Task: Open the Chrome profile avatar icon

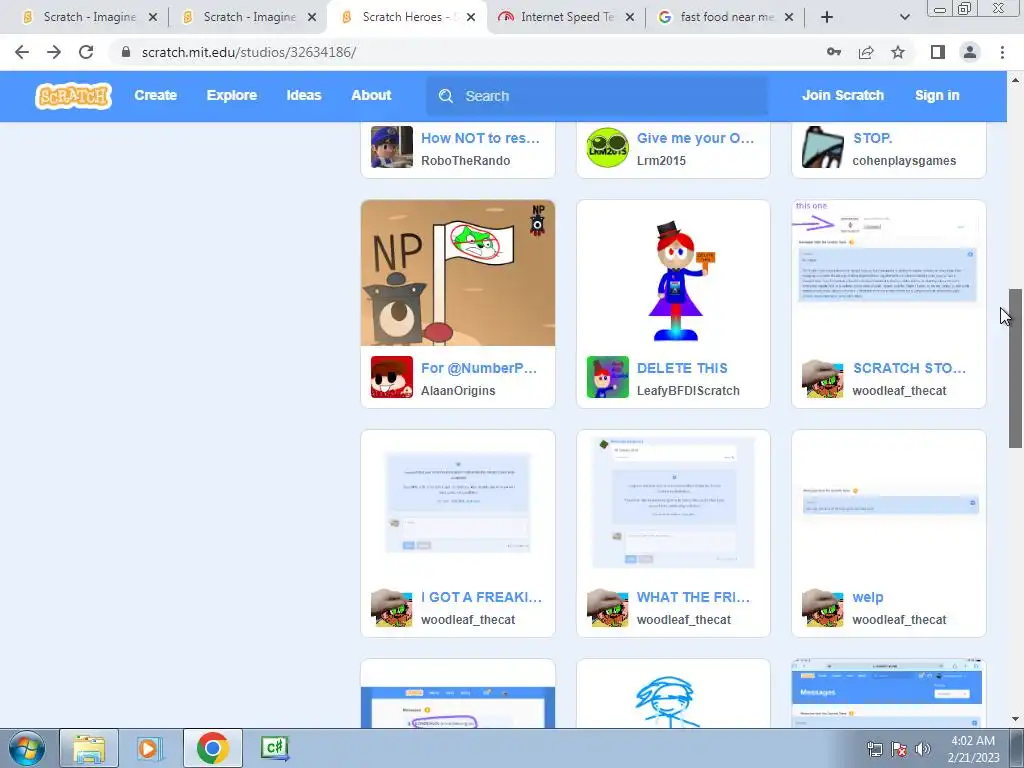Action: tap(970, 52)
